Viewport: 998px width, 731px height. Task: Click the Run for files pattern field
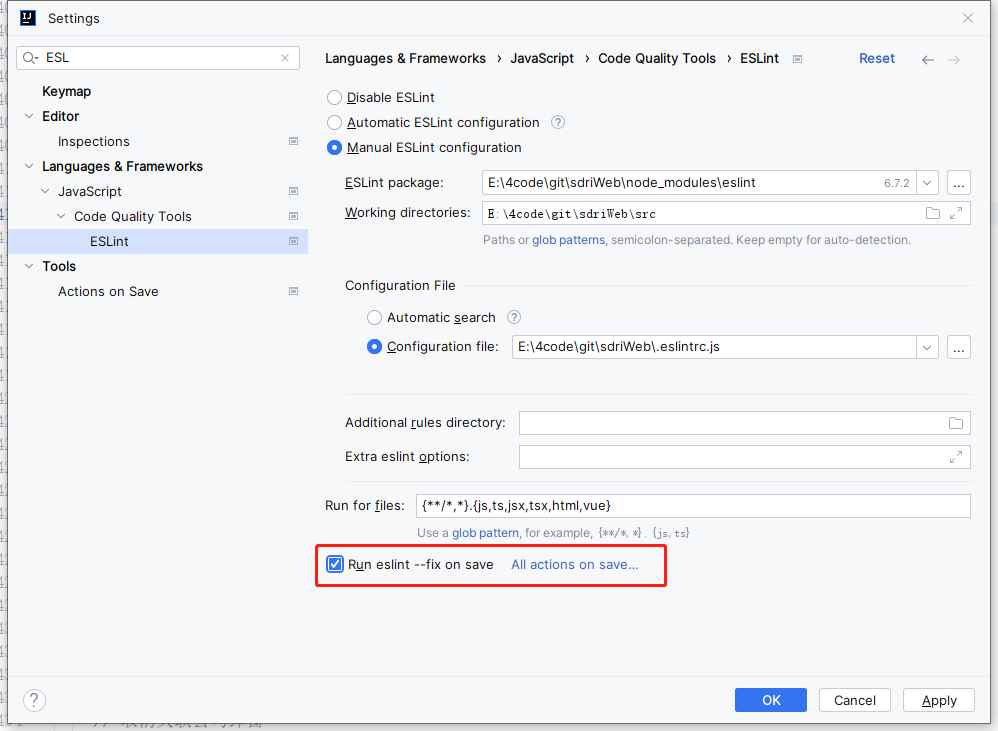pyautogui.click(x=692, y=506)
